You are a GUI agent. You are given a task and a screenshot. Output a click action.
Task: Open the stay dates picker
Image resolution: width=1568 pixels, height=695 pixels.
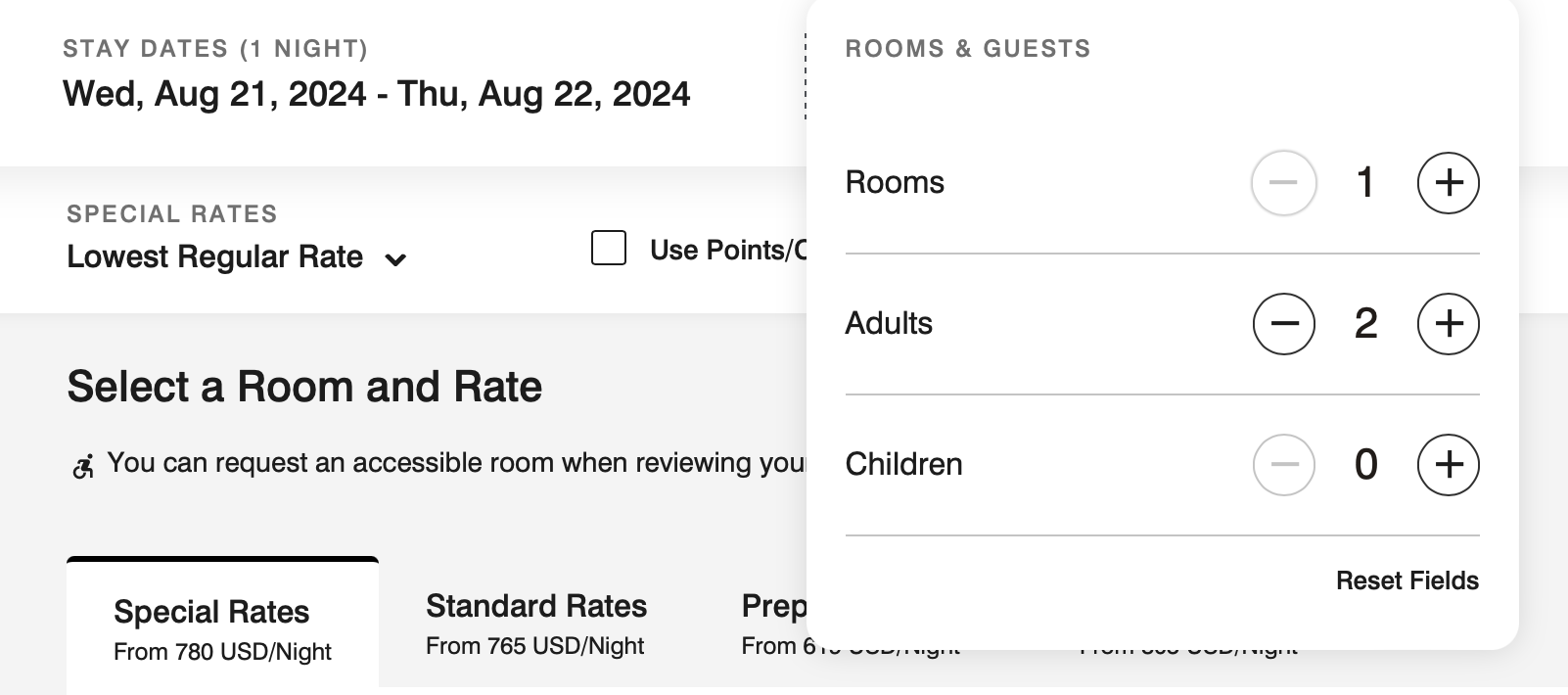point(376,94)
